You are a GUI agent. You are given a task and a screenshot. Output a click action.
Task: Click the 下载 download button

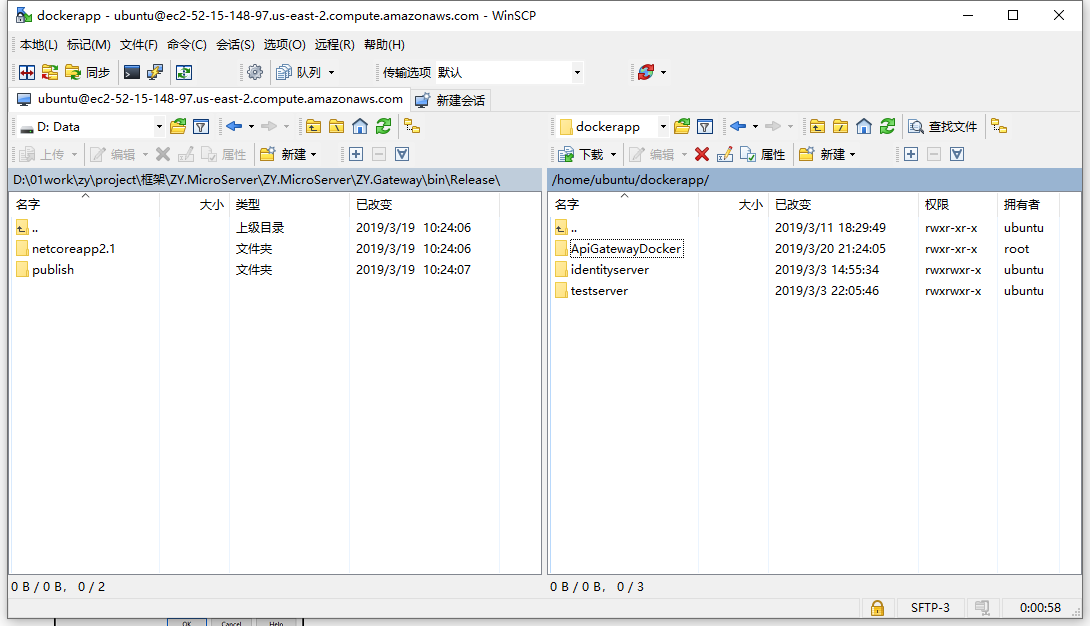pyautogui.click(x=581, y=154)
